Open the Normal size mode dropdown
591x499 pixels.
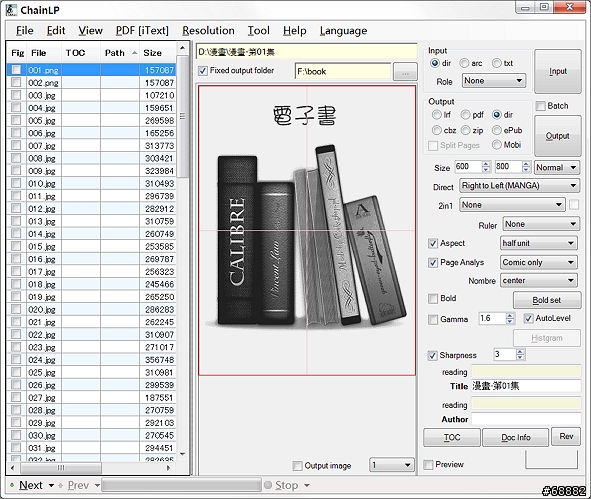[557, 167]
